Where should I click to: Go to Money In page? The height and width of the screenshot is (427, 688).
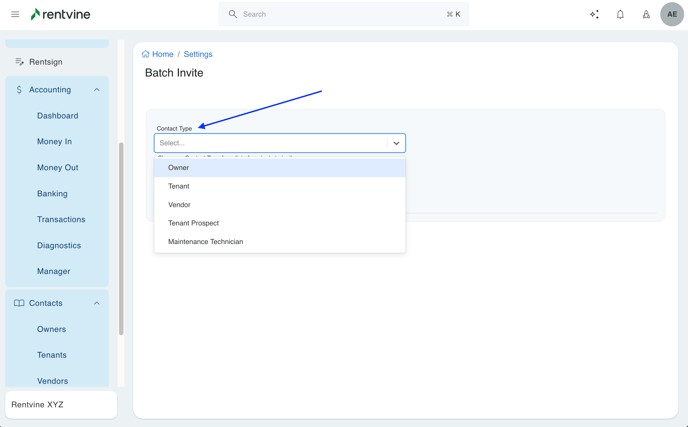54,142
